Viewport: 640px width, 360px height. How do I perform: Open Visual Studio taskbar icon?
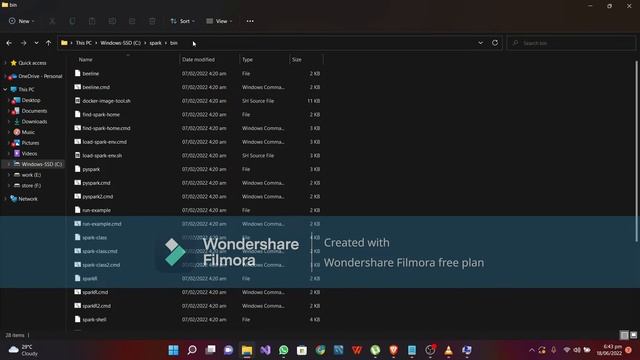tap(265, 350)
